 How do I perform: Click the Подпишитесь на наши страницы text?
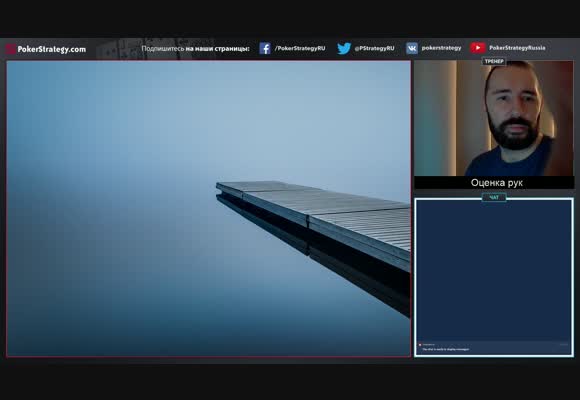tap(195, 48)
